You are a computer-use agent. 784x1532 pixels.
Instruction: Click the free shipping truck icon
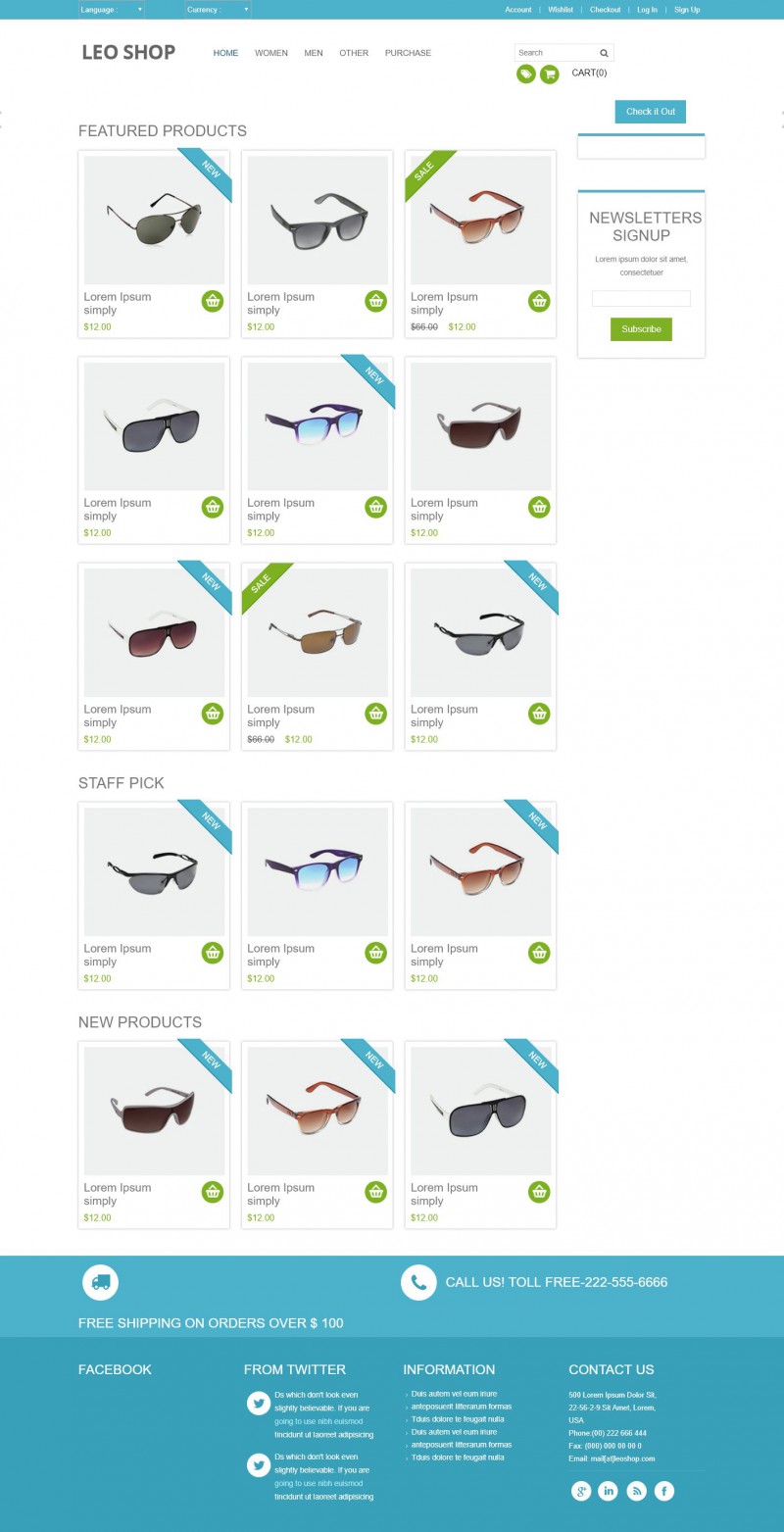[100, 1282]
